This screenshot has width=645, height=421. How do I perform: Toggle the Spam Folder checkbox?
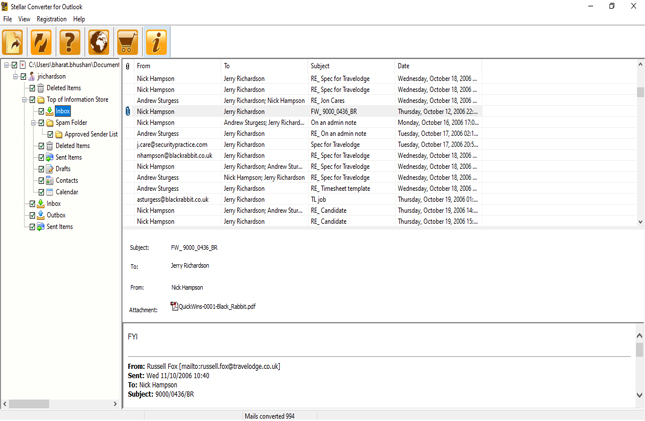point(42,123)
